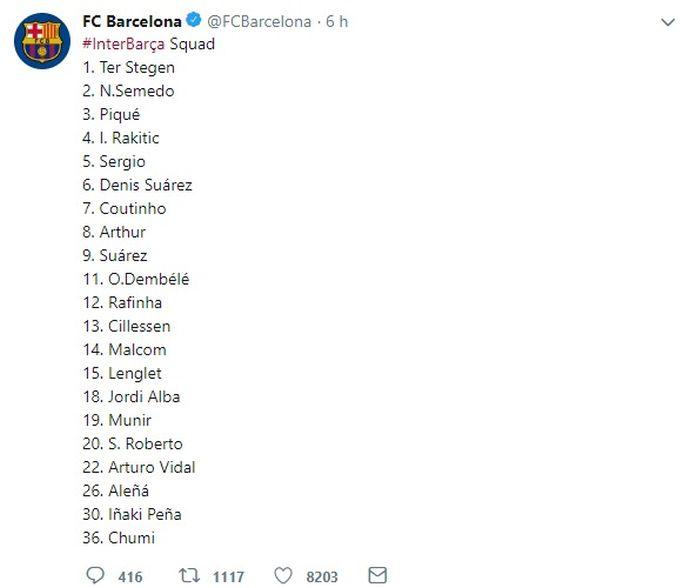Click the 416 replies count
This screenshot has height=588, width=690.
pyautogui.click(x=130, y=576)
